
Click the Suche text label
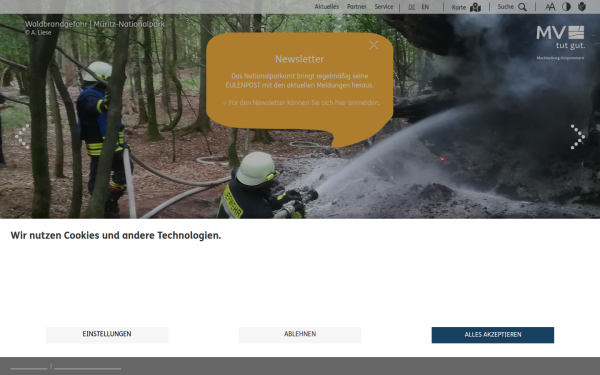click(505, 7)
